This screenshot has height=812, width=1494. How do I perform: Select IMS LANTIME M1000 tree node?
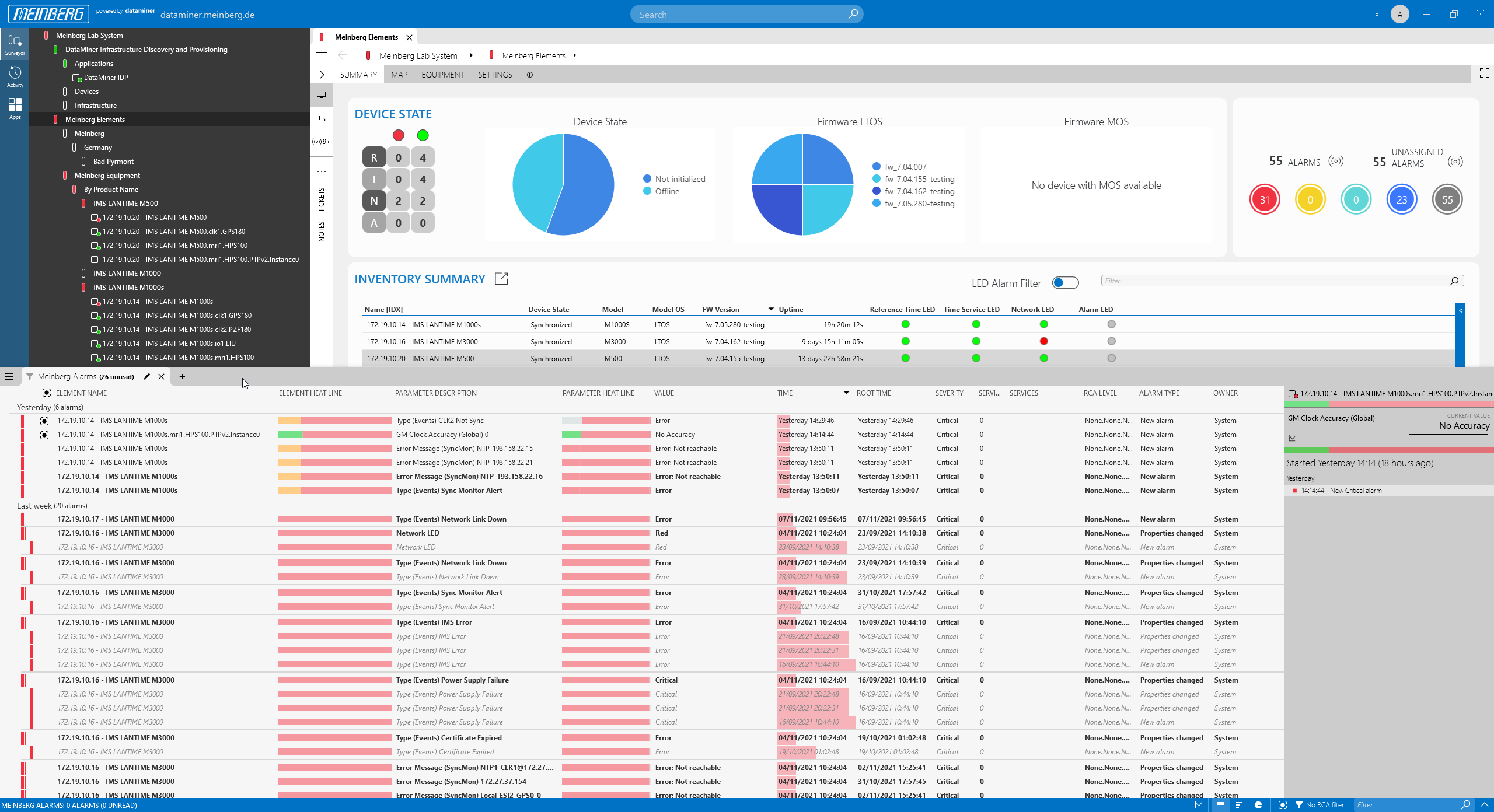point(127,273)
